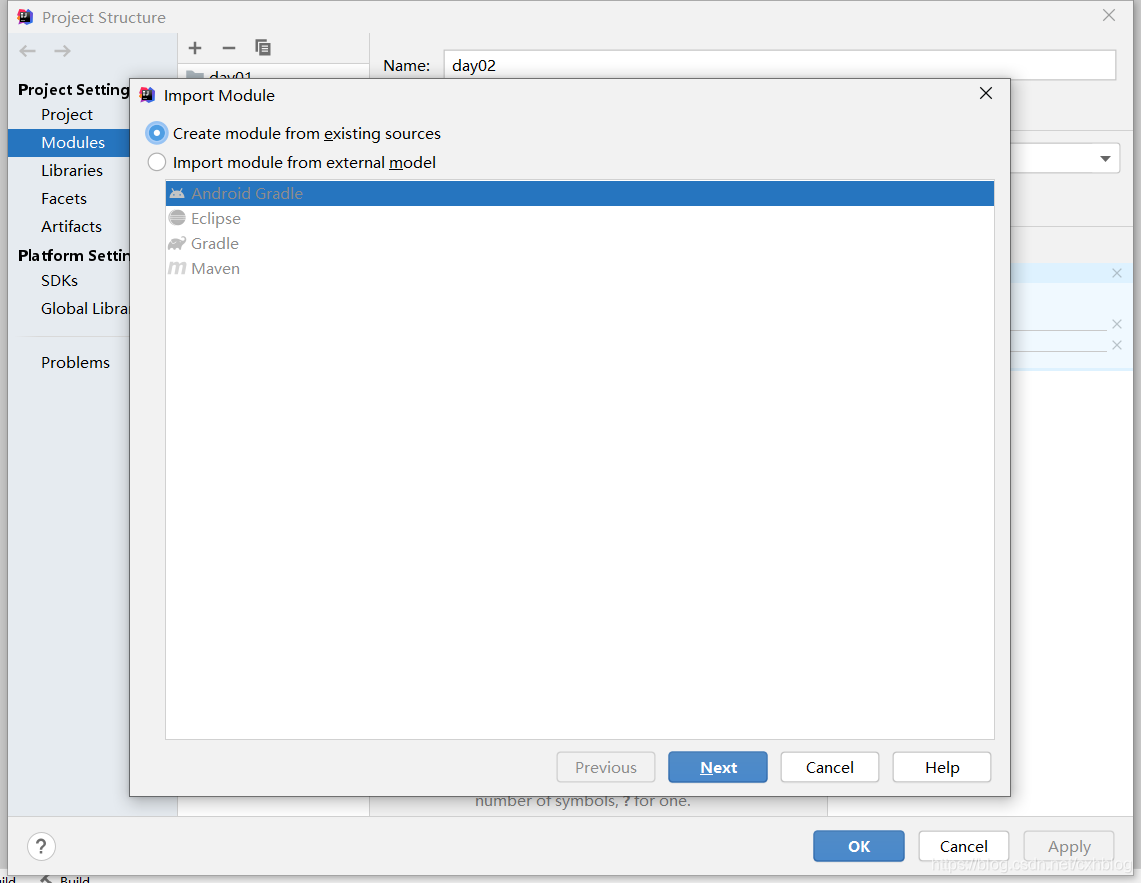Click Apply in Project Structure window
The width and height of the screenshot is (1141, 883).
click(1069, 846)
